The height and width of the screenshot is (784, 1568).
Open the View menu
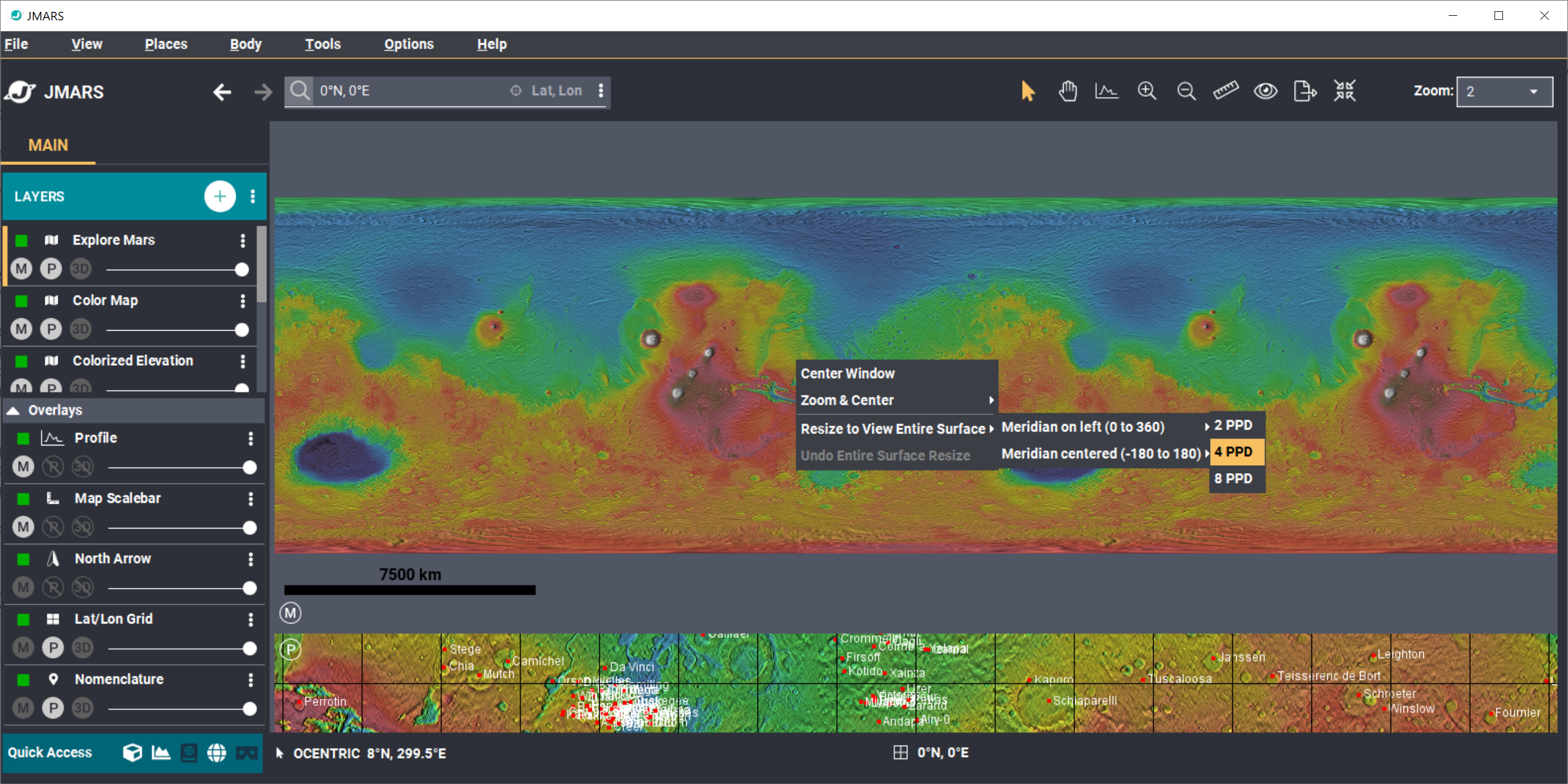coord(87,44)
